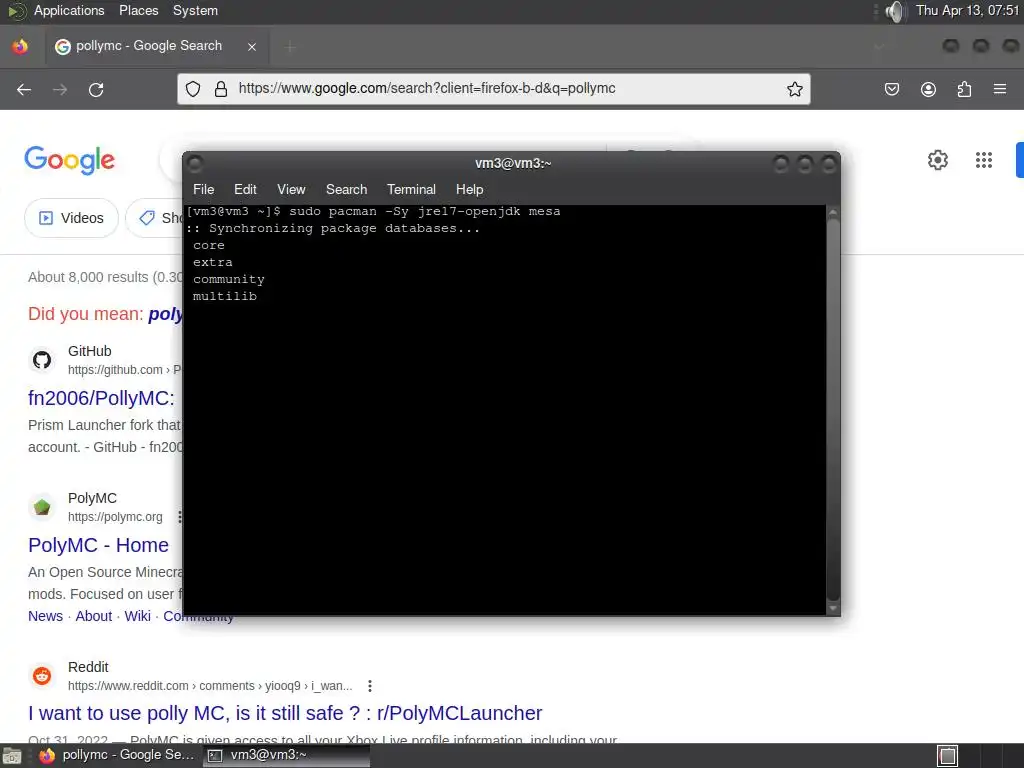Close the pollymc Google Search tab
1024x768 pixels.
click(252, 46)
